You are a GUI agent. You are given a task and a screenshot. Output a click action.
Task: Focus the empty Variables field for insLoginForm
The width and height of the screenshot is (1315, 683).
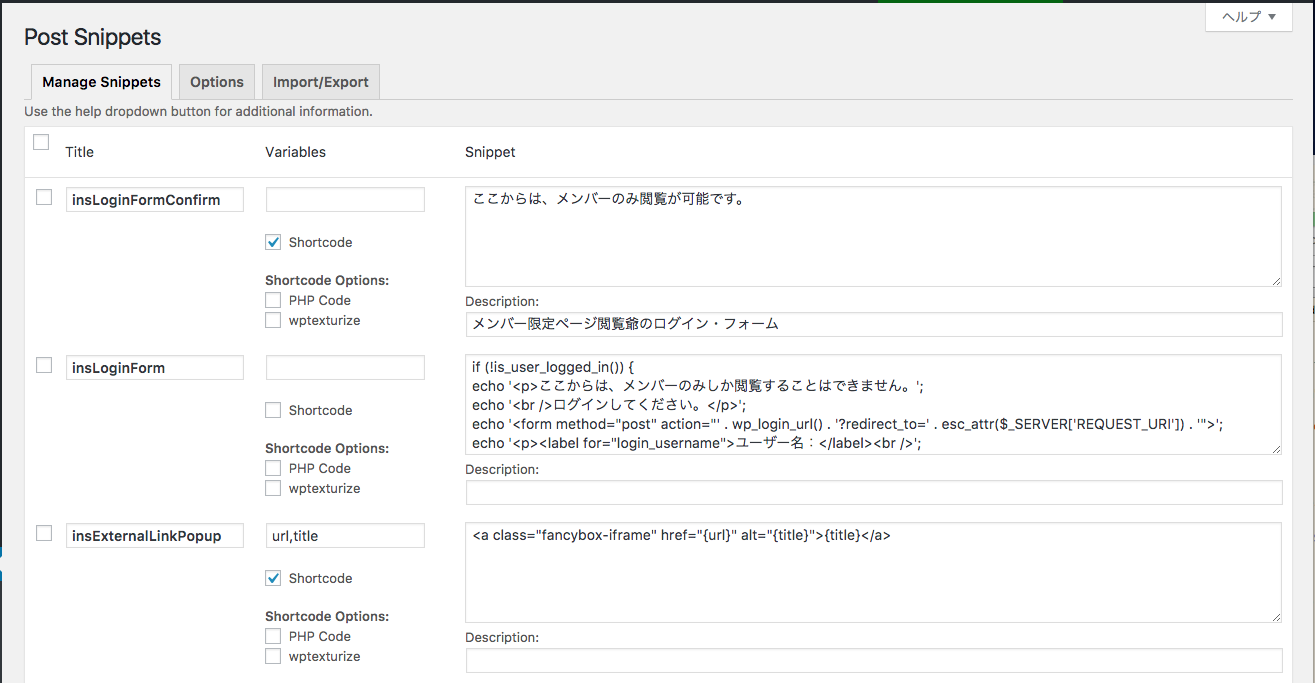pos(345,368)
